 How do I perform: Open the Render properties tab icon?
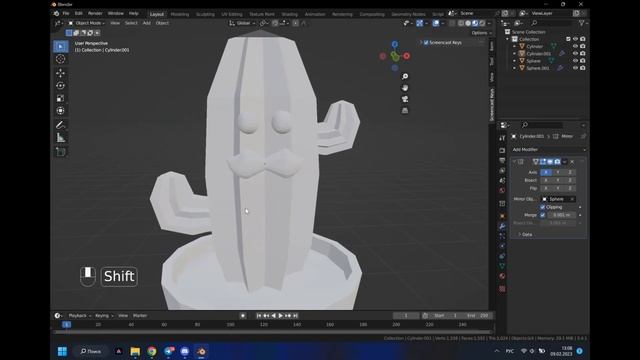[x=502, y=151]
